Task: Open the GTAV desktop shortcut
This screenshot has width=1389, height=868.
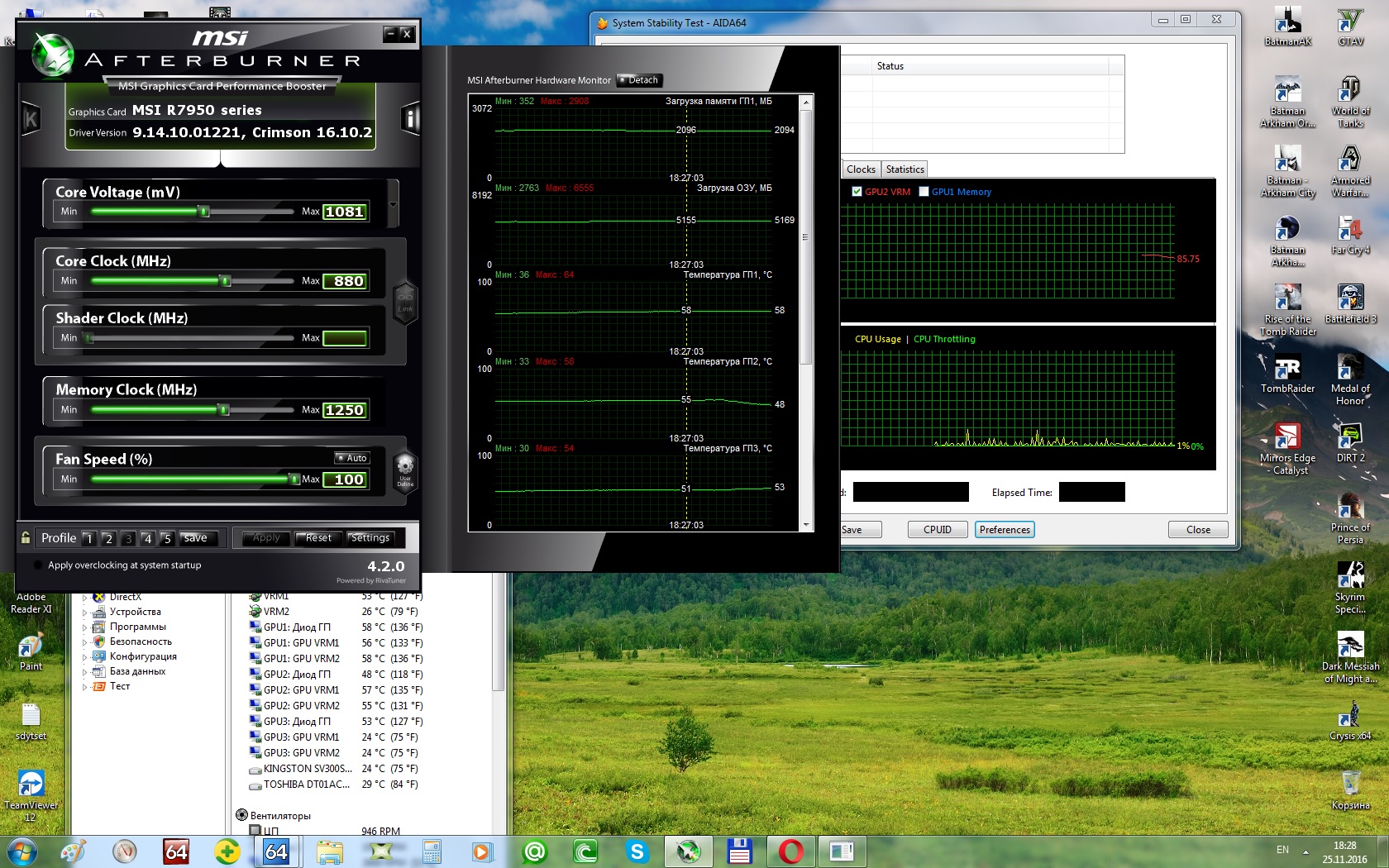Action: click(1350, 26)
